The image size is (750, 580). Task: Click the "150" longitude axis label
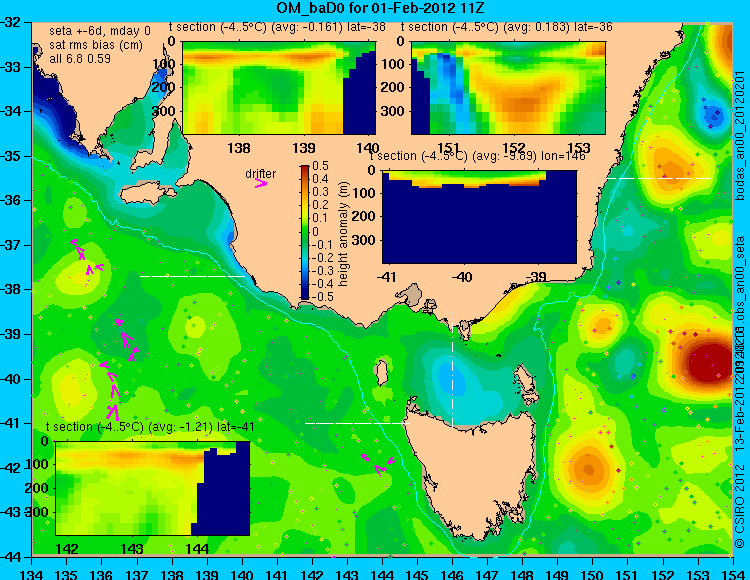(592, 574)
